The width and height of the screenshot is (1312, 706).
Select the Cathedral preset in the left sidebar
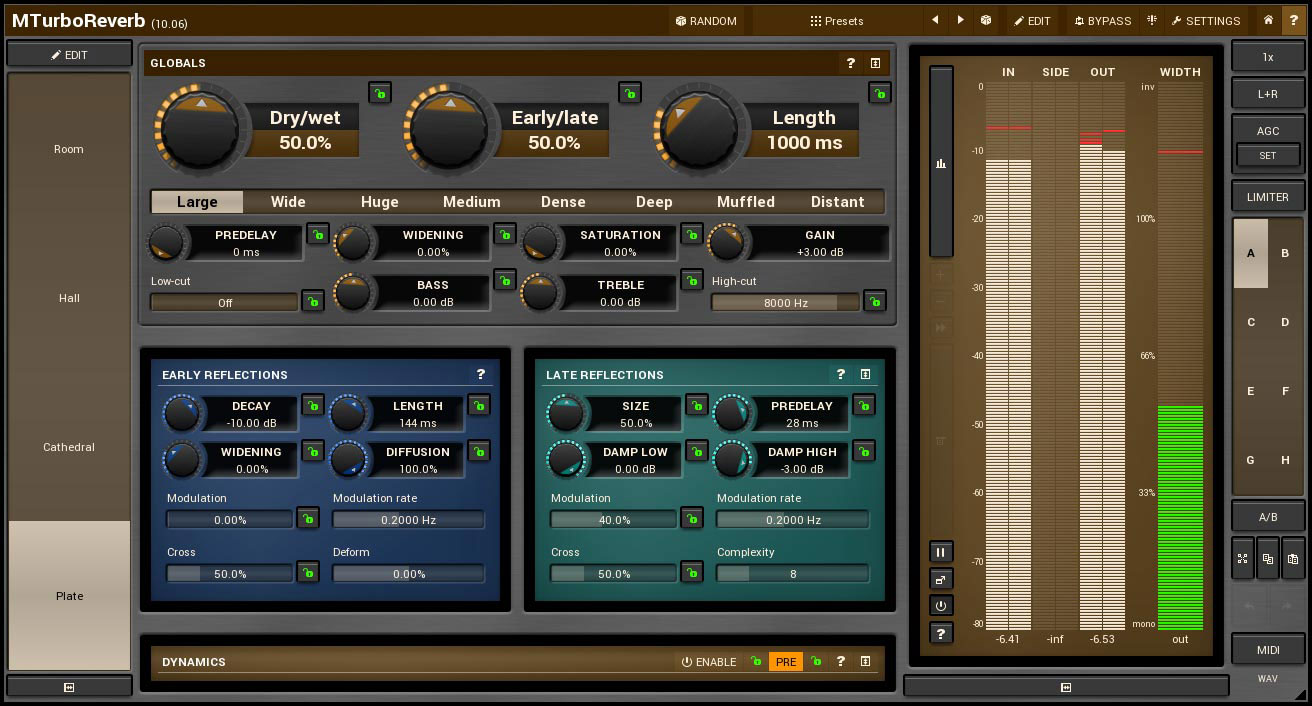coord(68,447)
